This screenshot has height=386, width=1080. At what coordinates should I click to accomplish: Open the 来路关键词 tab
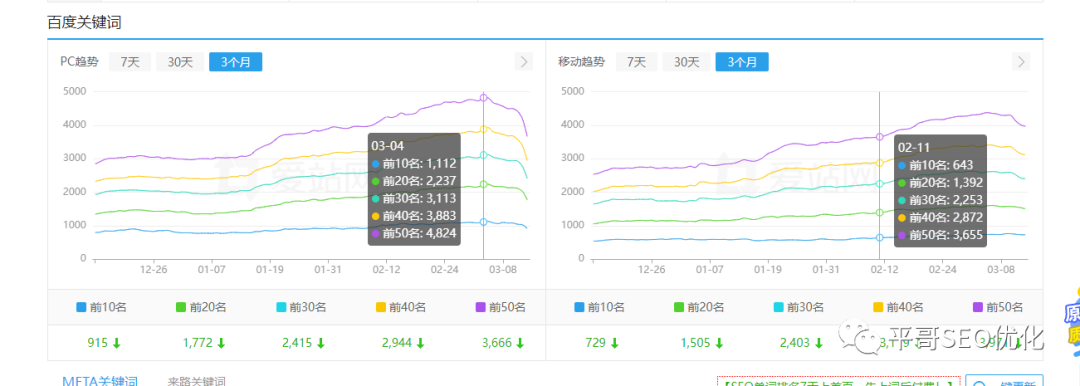tap(196, 381)
